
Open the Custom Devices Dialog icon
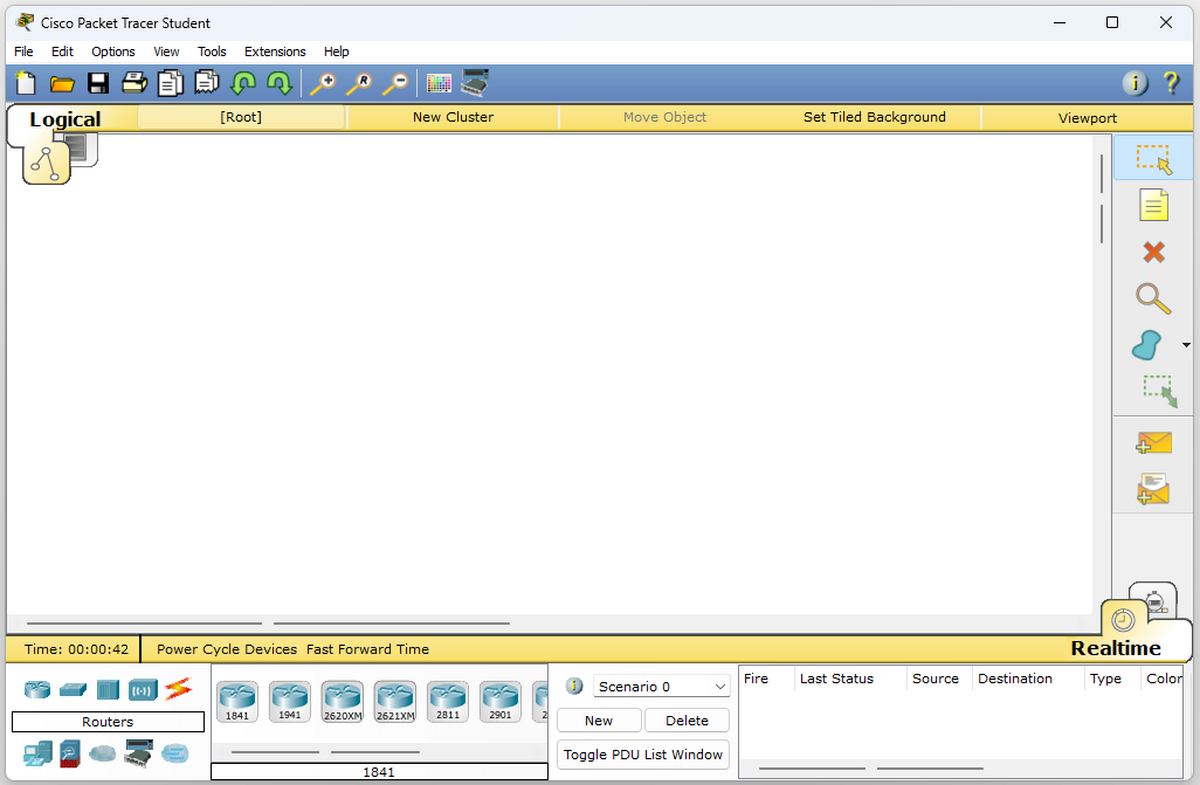coord(475,83)
